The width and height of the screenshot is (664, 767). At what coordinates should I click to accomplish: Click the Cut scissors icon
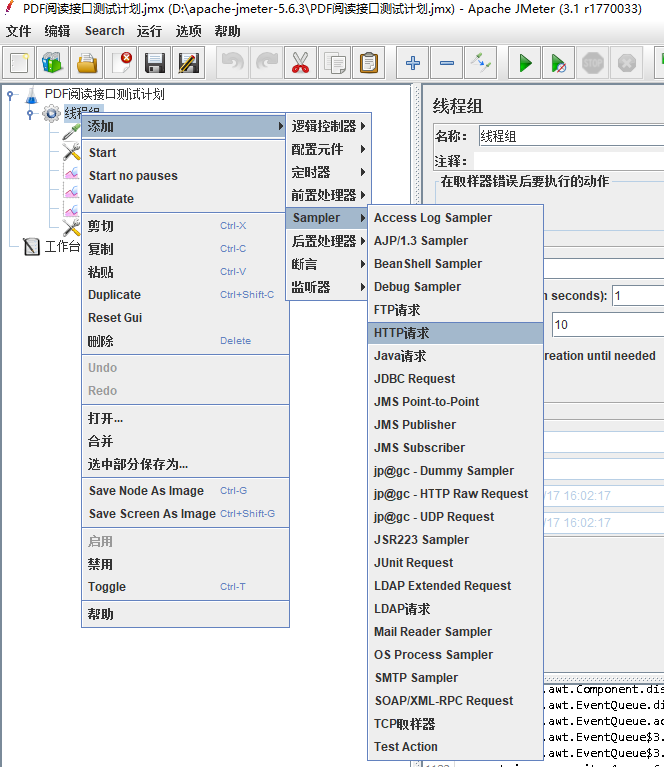click(300, 63)
